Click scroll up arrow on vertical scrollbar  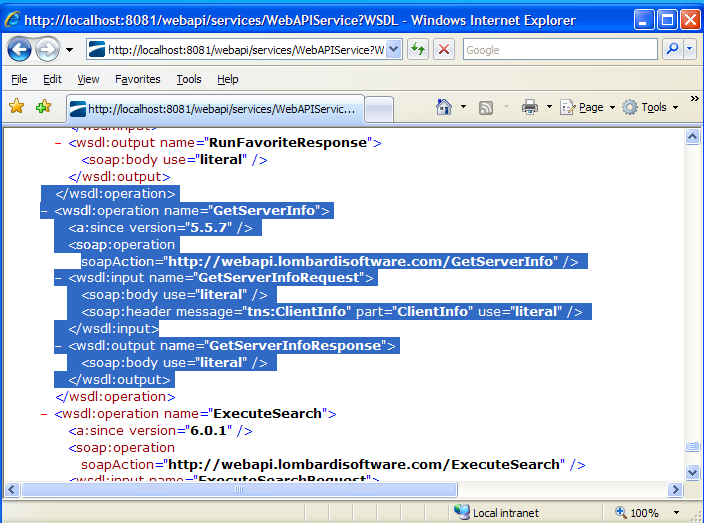(692, 136)
